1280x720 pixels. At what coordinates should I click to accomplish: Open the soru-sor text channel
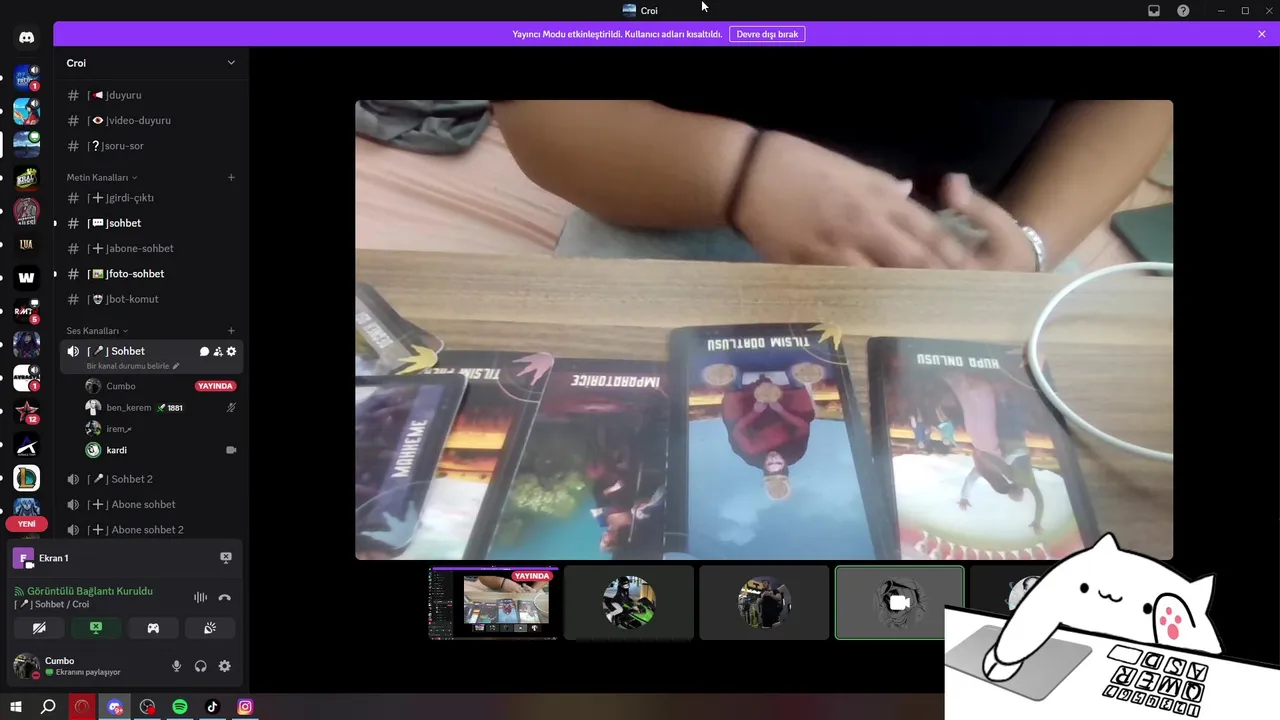tap(150, 146)
